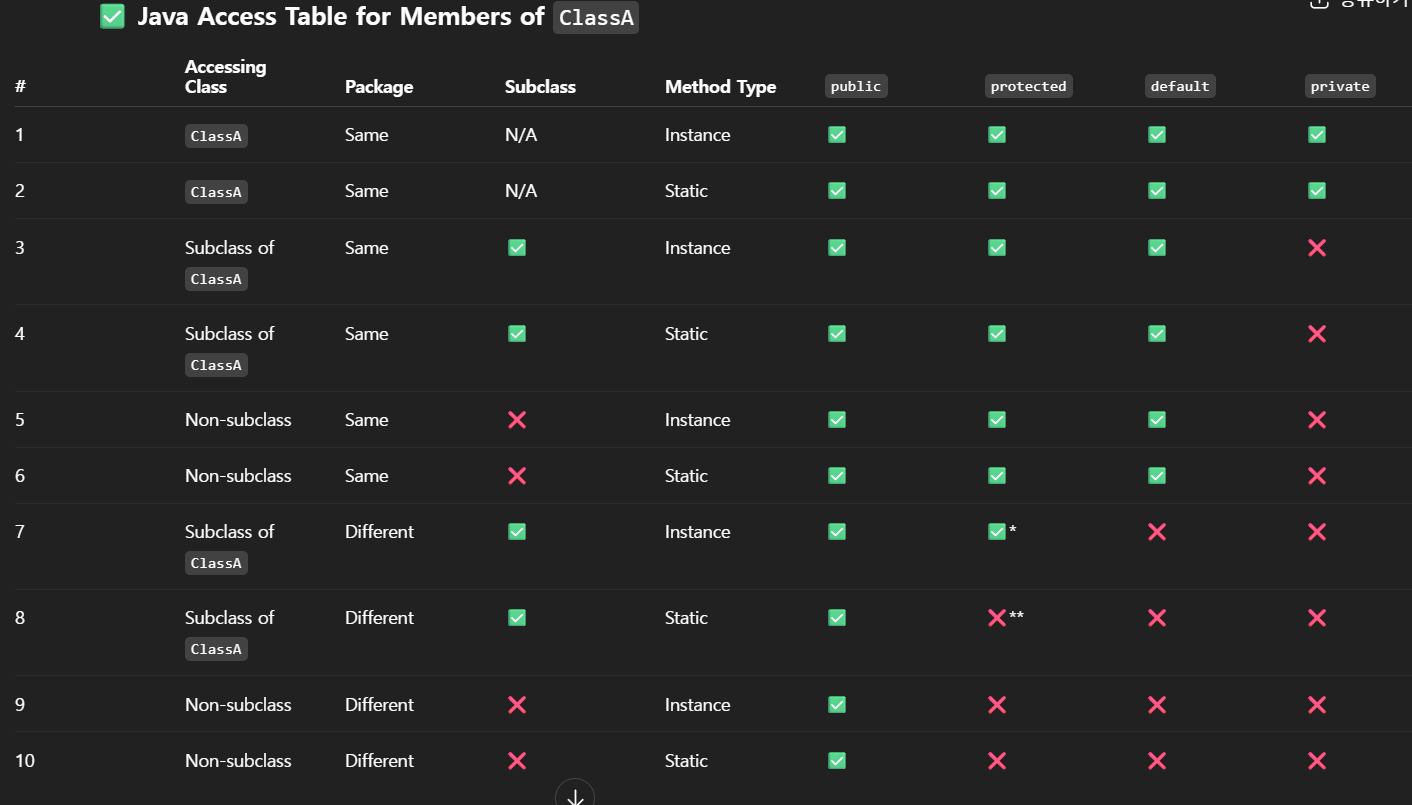This screenshot has width=1412, height=805.
Task: Click the public column header
Action: [x=856, y=86]
